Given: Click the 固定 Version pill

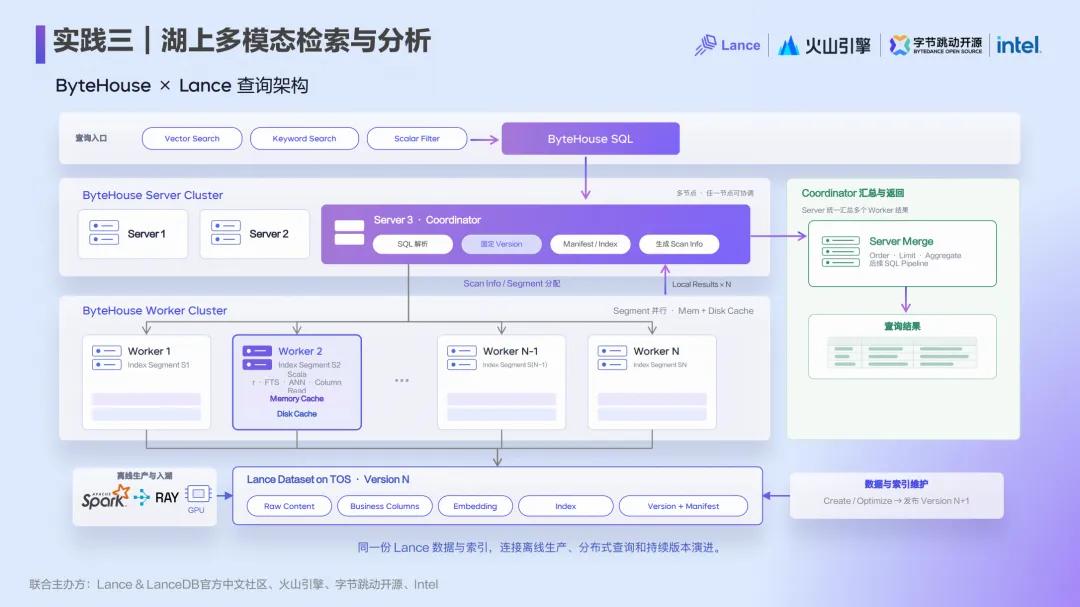Looking at the screenshot, I should point(501,244).
